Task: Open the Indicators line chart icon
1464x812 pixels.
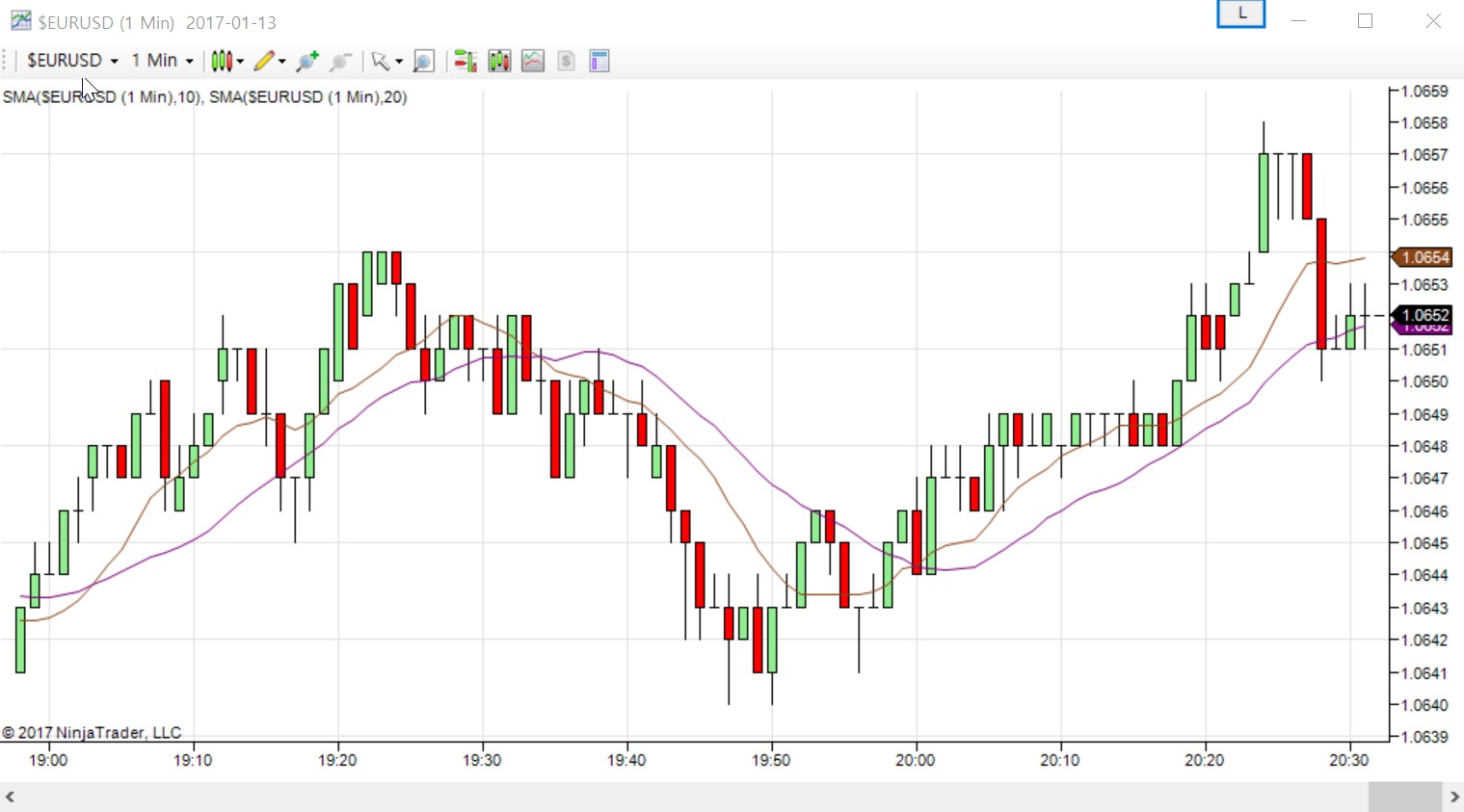Action: click(533, 62)
